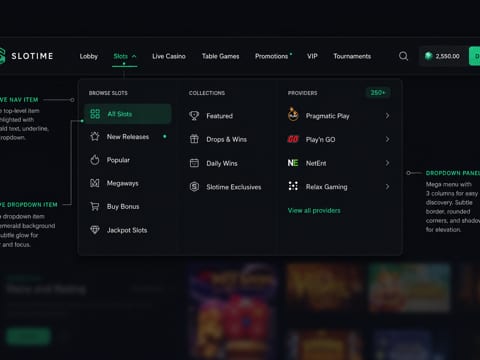Screen dimensions: 480x360
Task: Click the Play'n GO logo icon
Action: point(293,139)
